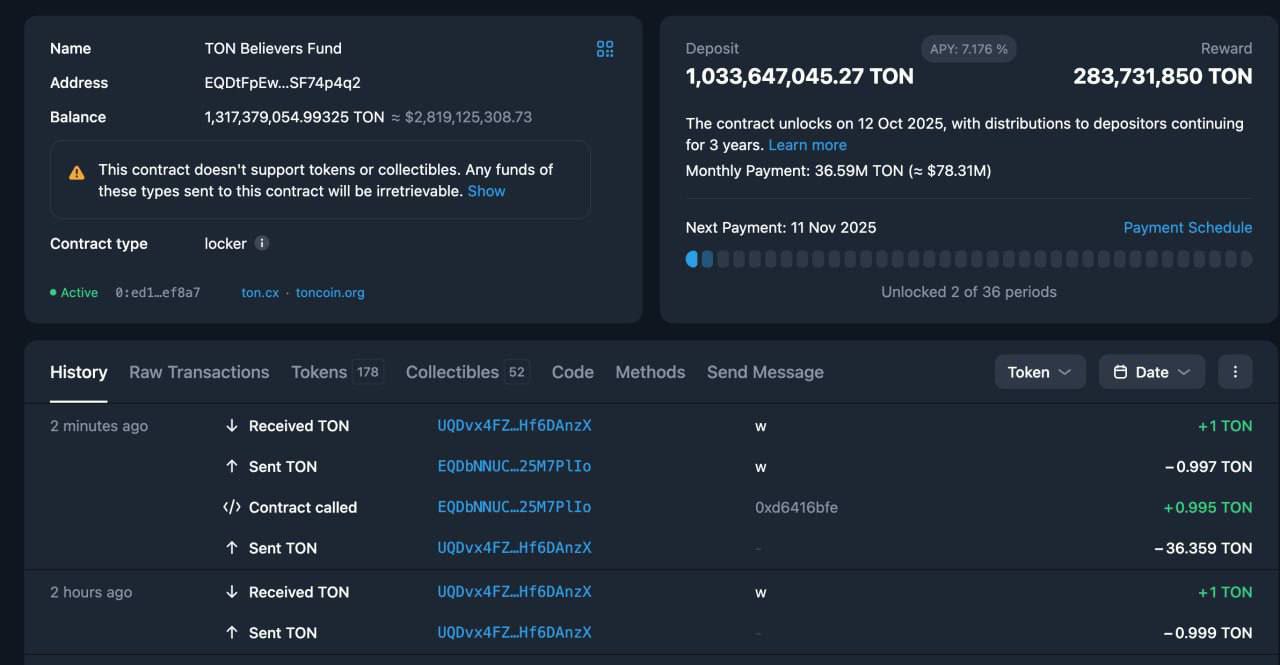Click the down arrow icon for +1 TON received 2 minutes ago
The image size is (1280, 665).
click(x=231, y=426)
